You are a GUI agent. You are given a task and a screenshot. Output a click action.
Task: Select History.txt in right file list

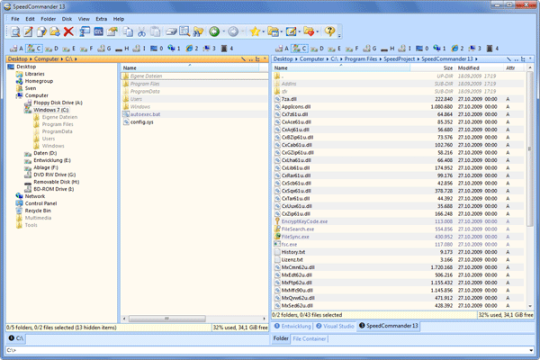point(293,252)
